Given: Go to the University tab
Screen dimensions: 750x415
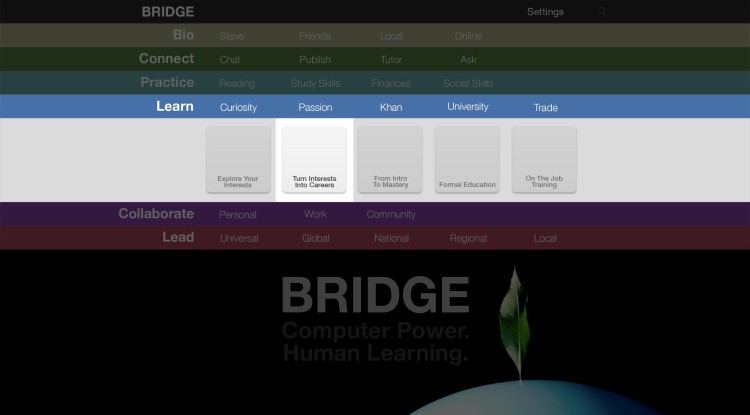Looking at the screenshot, I should [467, 107].
